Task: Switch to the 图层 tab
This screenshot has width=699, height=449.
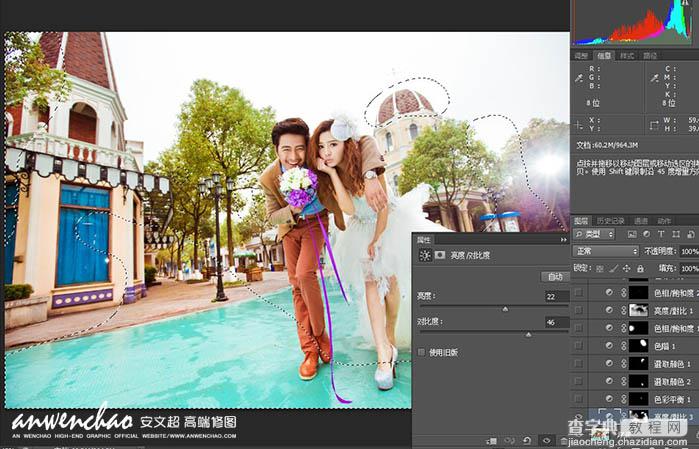Action: 581,221
